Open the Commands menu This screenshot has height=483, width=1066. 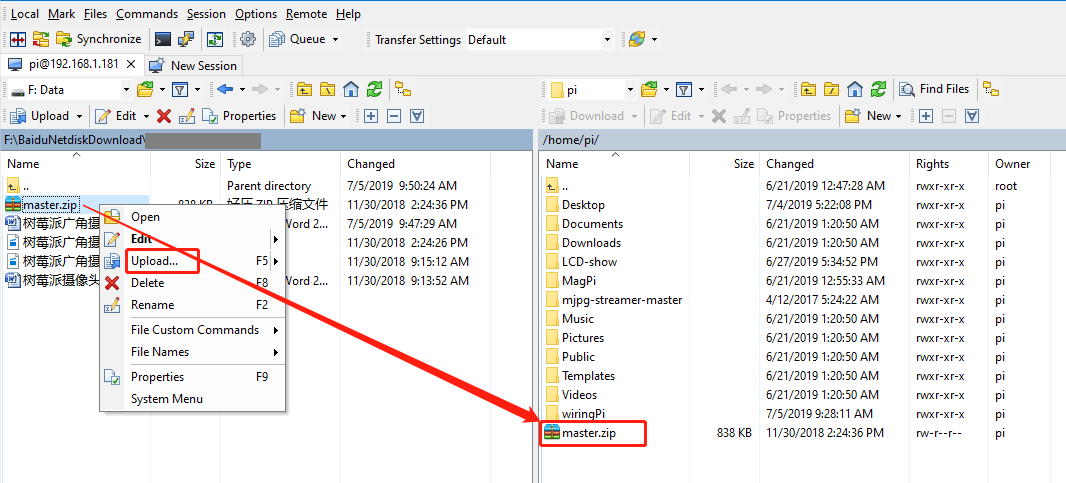(x=147, y=14)
